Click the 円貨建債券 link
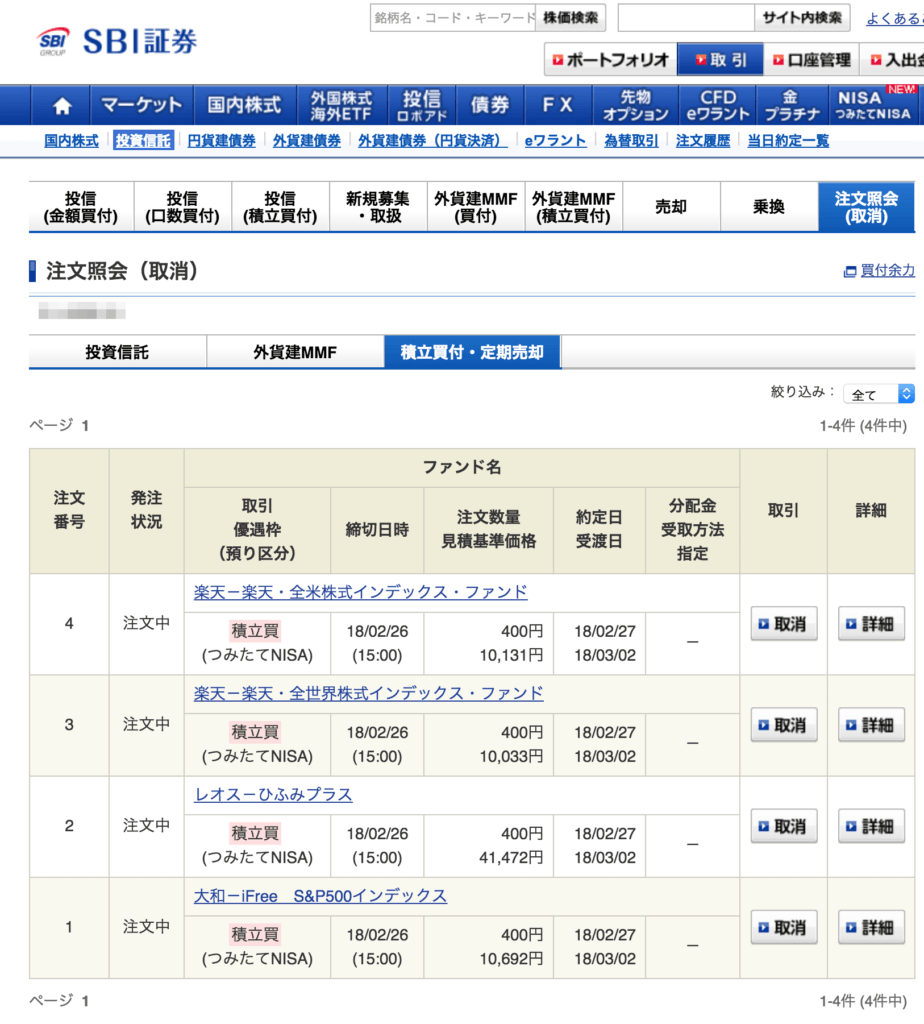 click(221, 141)
